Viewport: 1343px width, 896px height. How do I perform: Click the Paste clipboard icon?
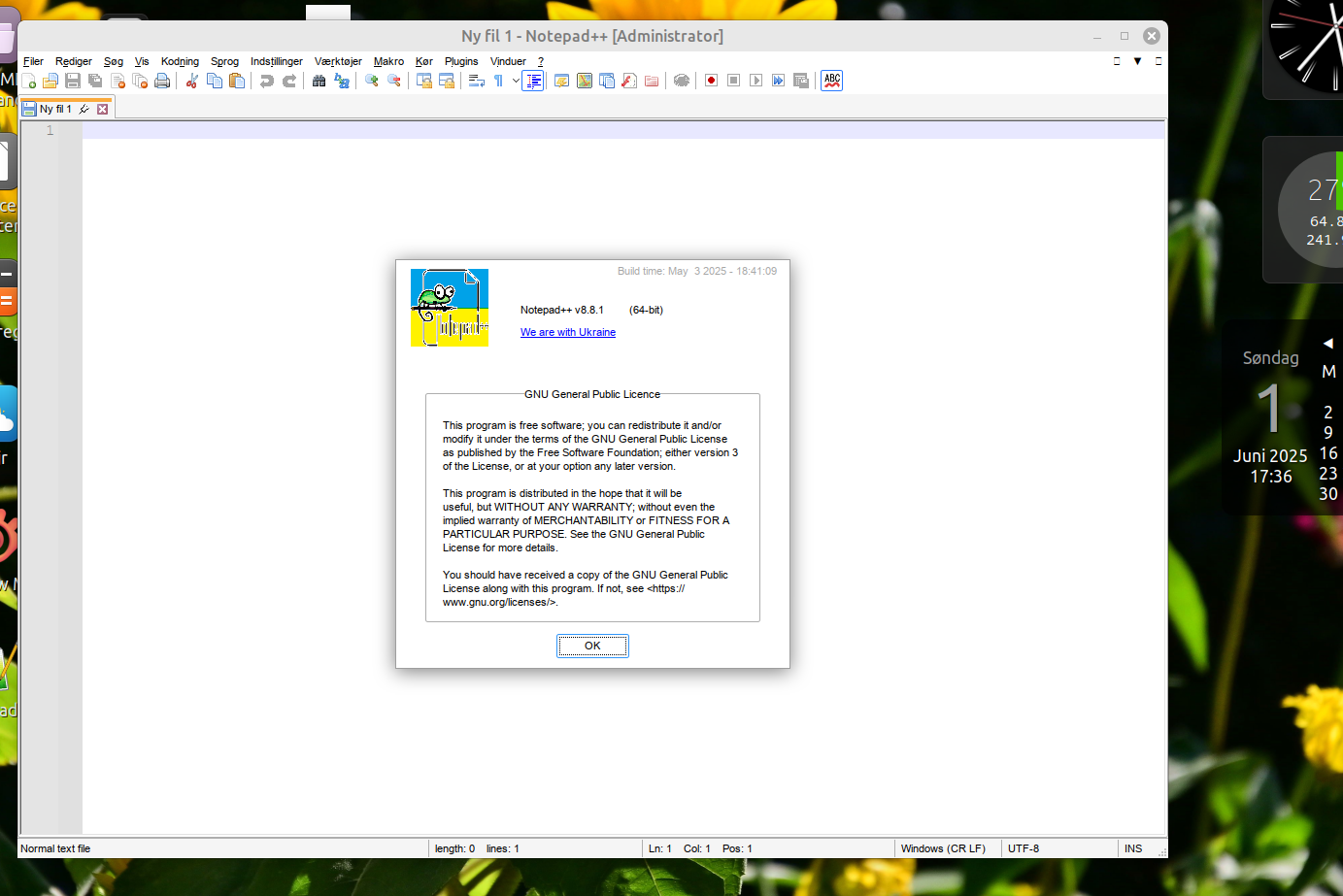(x=237, y=81)
